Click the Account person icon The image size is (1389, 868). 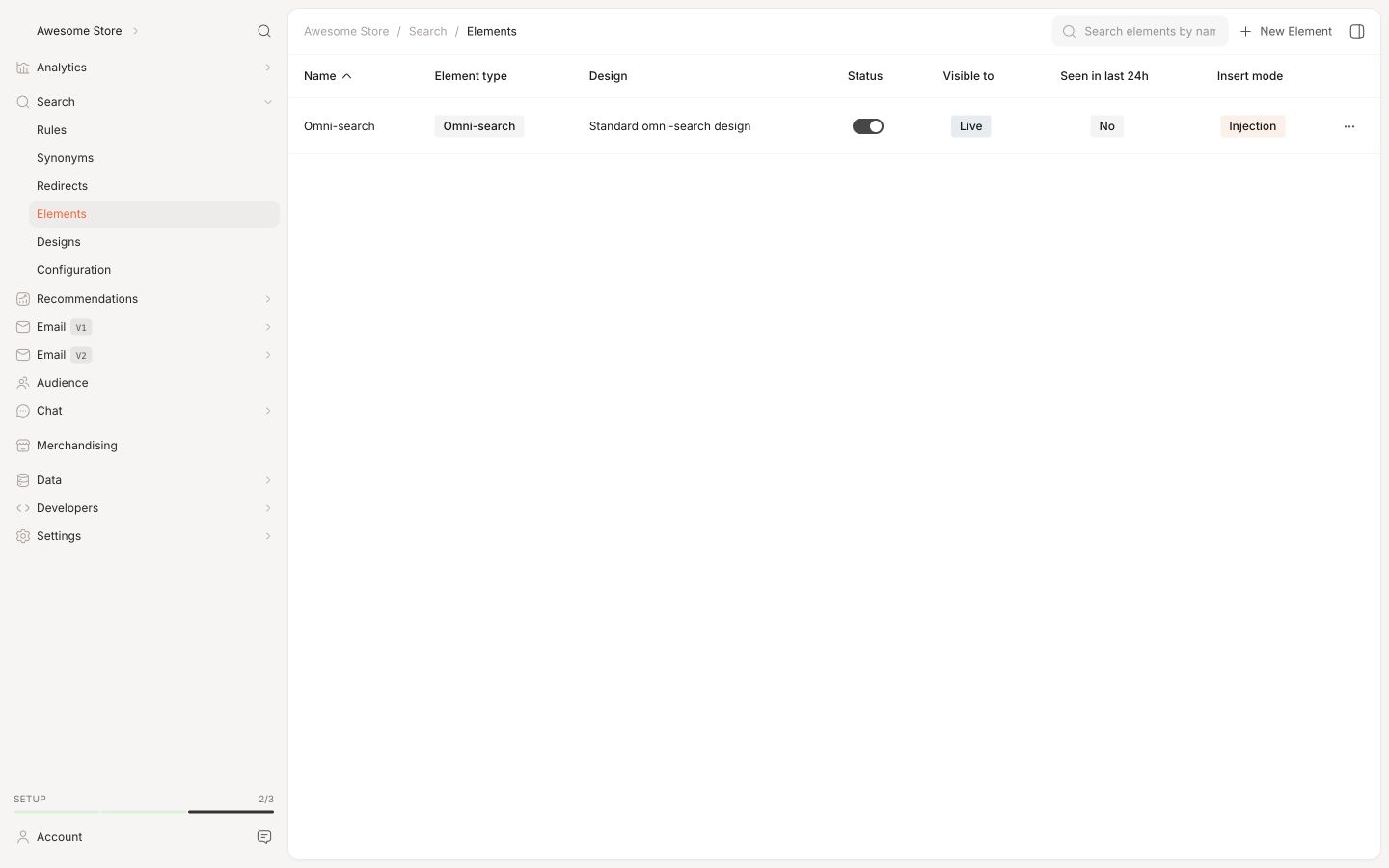click(23, 837)
